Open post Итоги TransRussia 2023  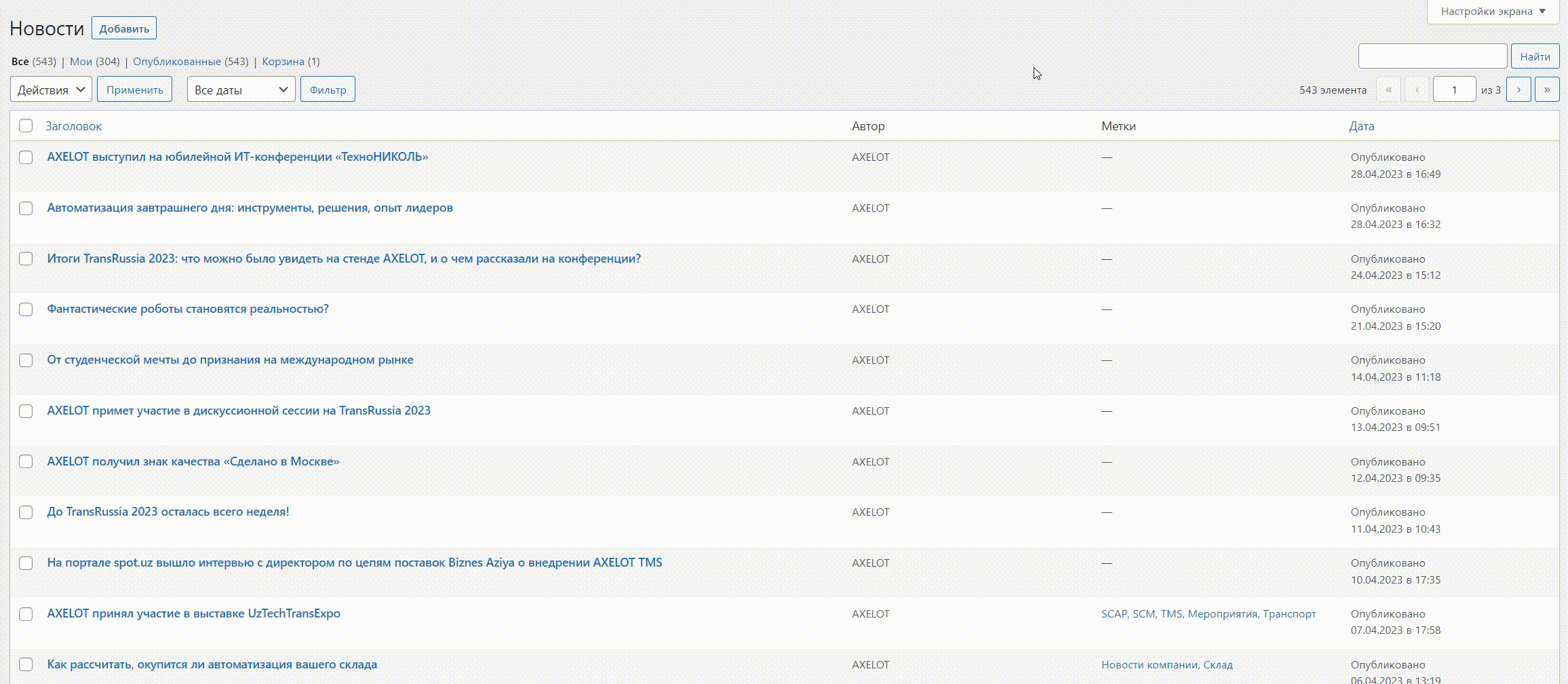[344, 259]
